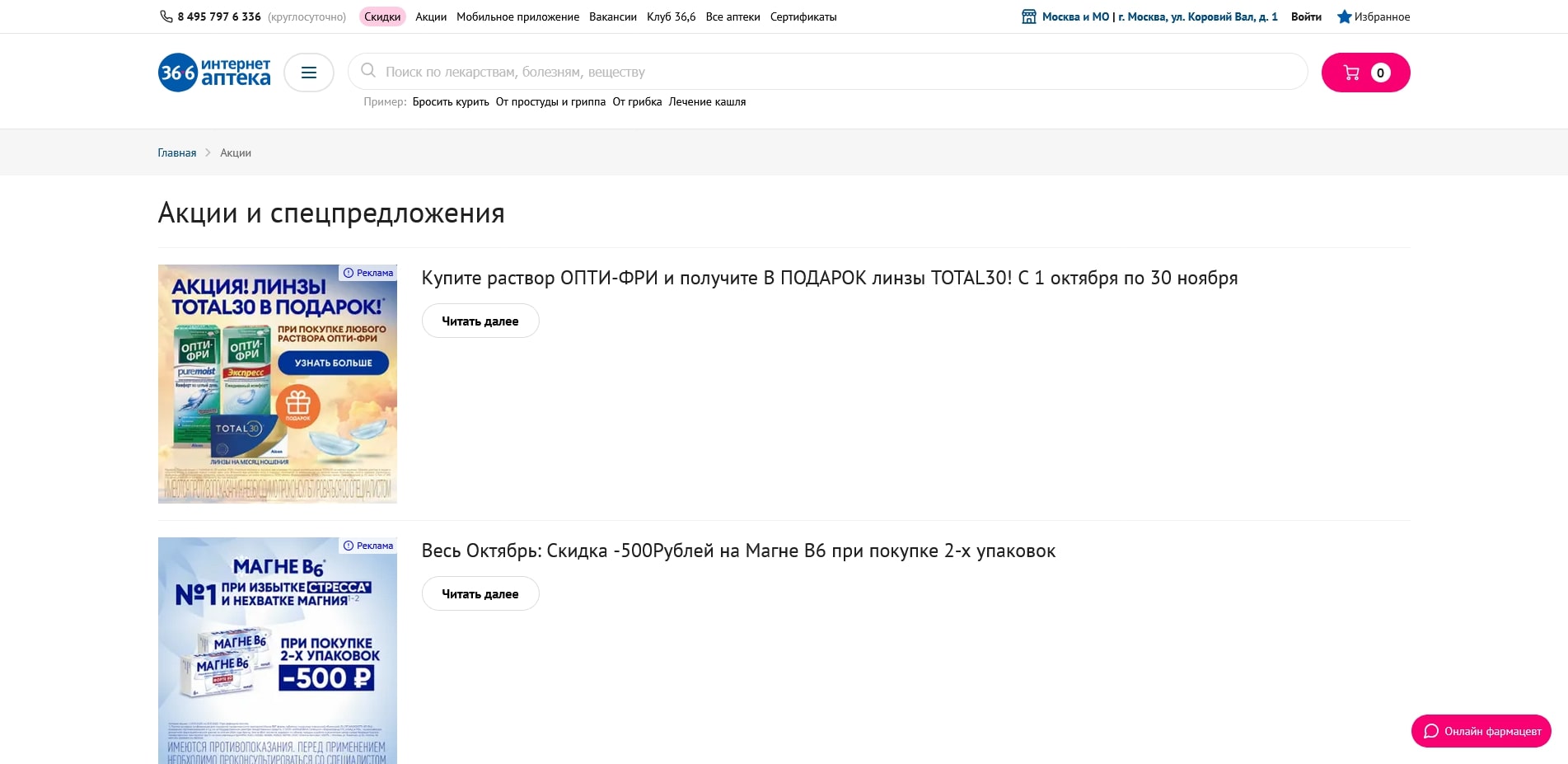Open the hamburger catalog menu
This screenshot has height=764, width=1568.
(x=309, y=73)
